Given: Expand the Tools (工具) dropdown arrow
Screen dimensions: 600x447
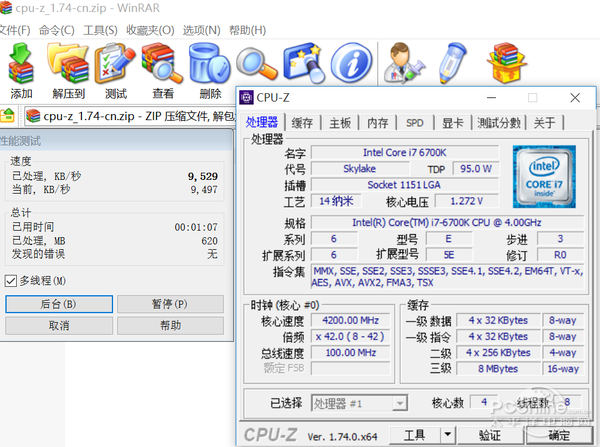Looking at the screenshot, I should (x=447, y=435).
